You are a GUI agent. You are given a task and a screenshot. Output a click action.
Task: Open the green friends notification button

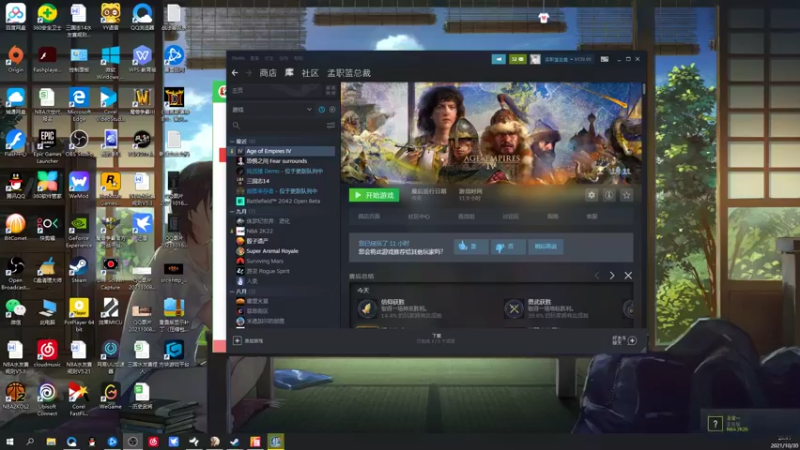click(x=517, y=59)
